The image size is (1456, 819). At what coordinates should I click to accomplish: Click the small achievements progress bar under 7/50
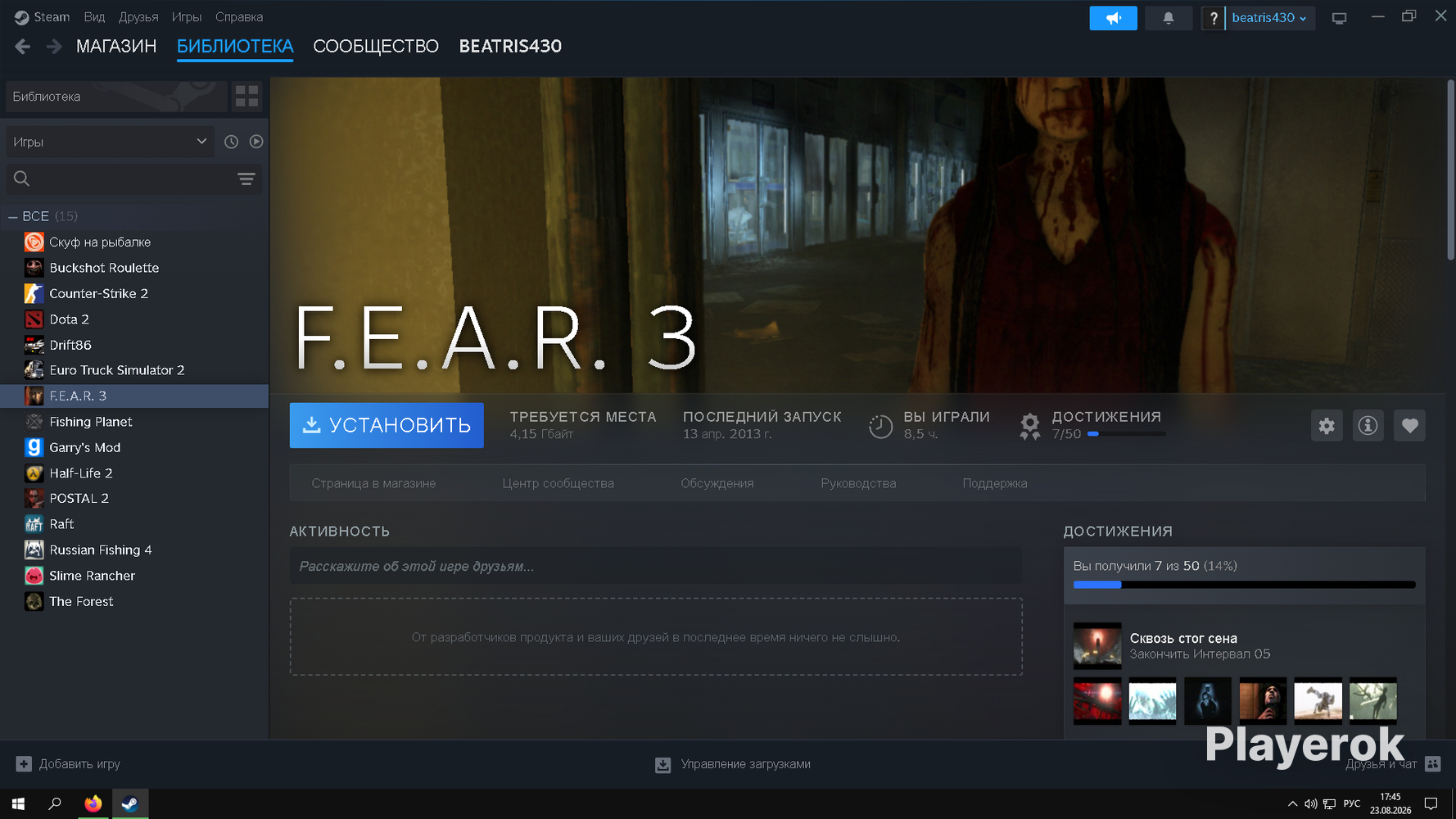point(1126,434)
